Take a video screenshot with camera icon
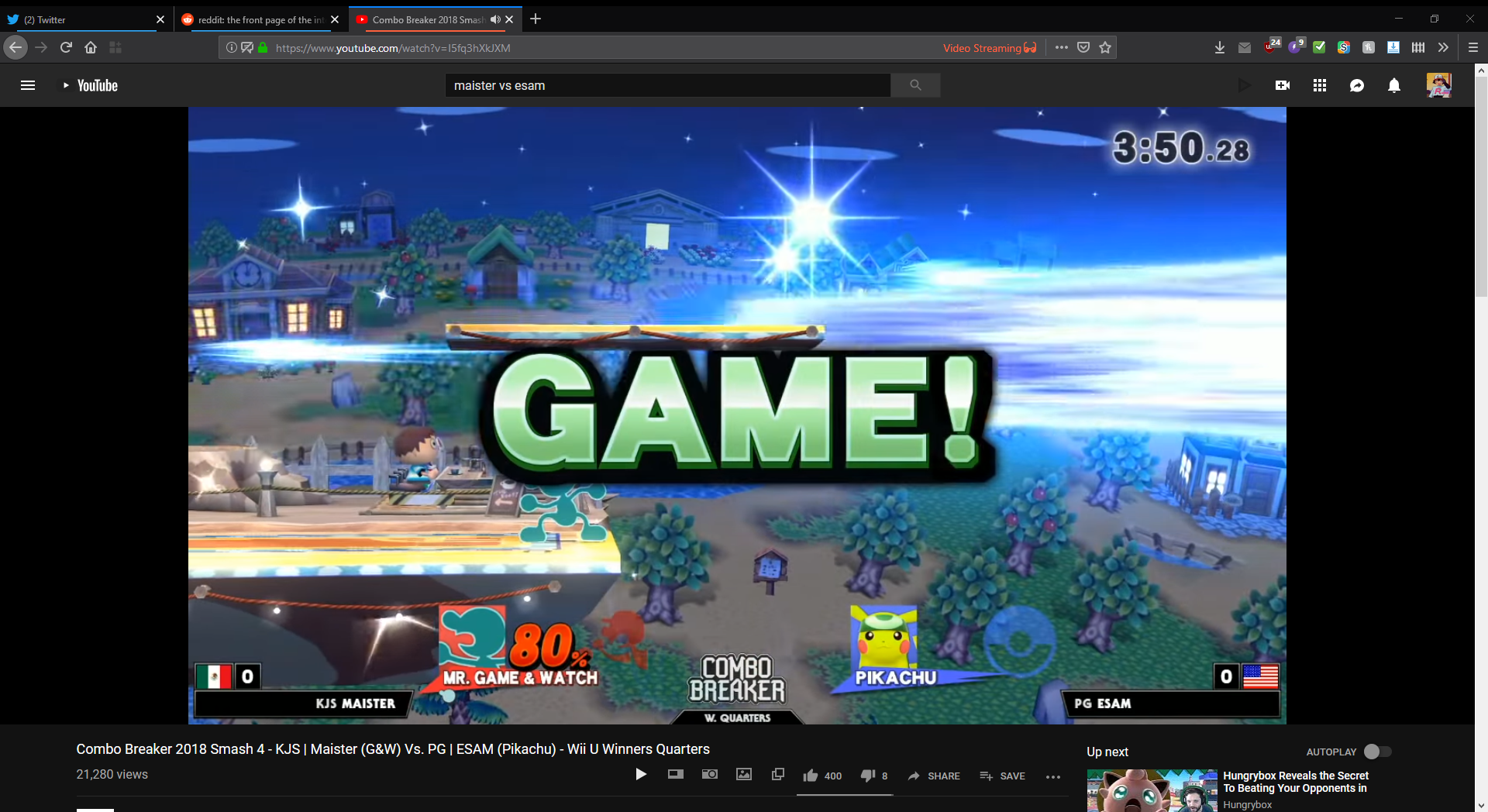Viewport: 1488px width, 812px height. 710,774
